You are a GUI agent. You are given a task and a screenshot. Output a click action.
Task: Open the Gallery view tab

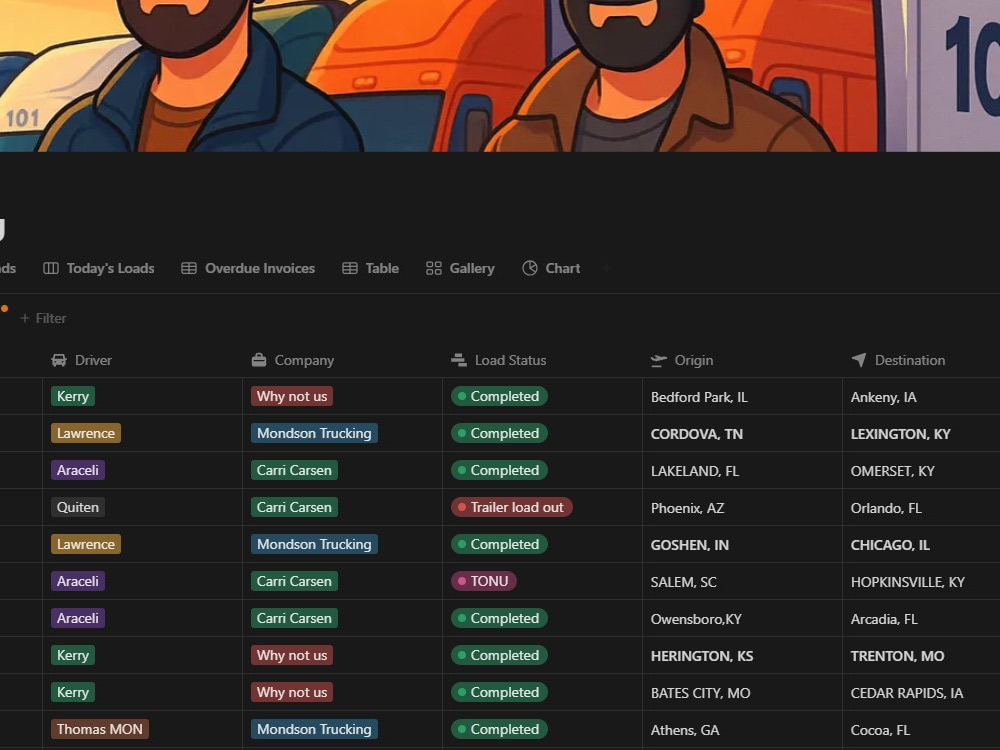(460, 268)
